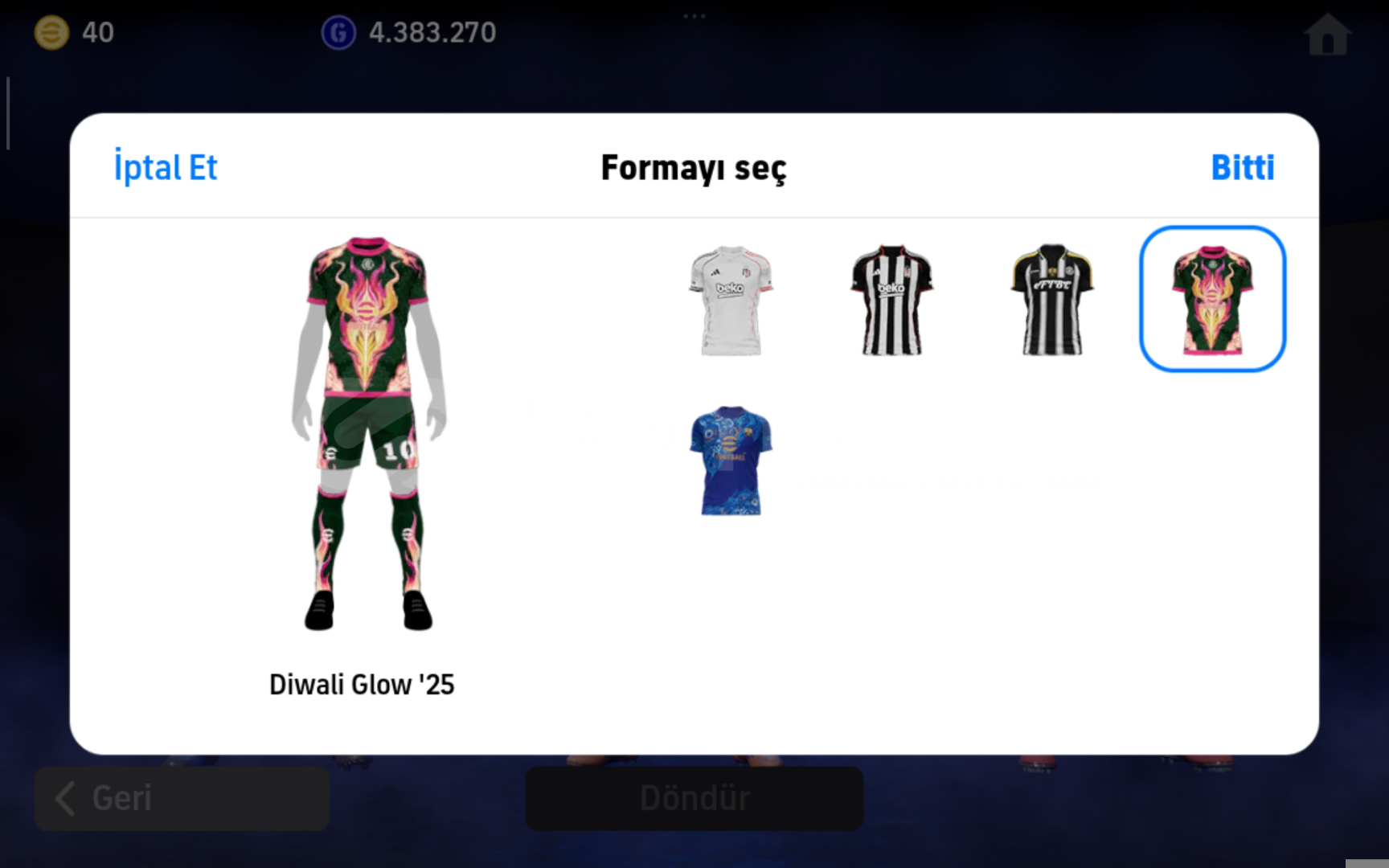Open the home screen icon
1389x868 pixels.
pos(1327,35)
